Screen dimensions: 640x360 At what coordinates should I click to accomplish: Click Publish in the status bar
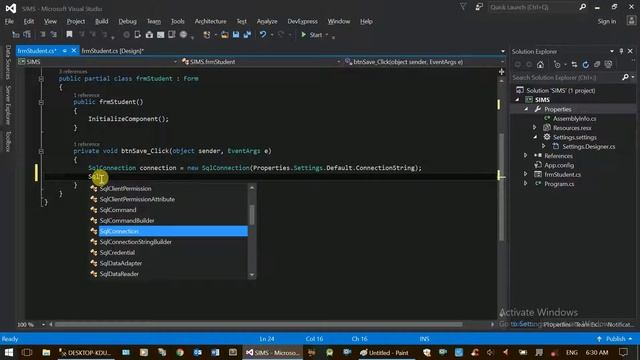[615, 339]
